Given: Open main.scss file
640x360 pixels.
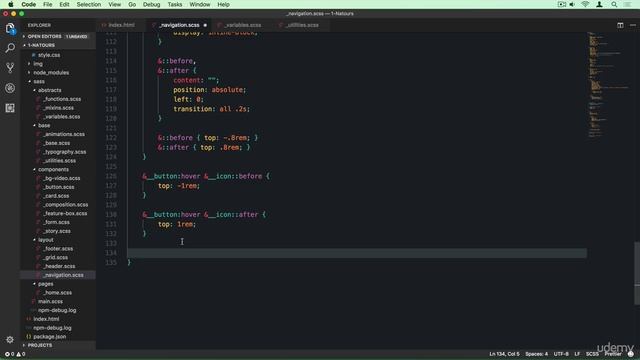Looking at the screenshot, I should click(x=50, y=302).
